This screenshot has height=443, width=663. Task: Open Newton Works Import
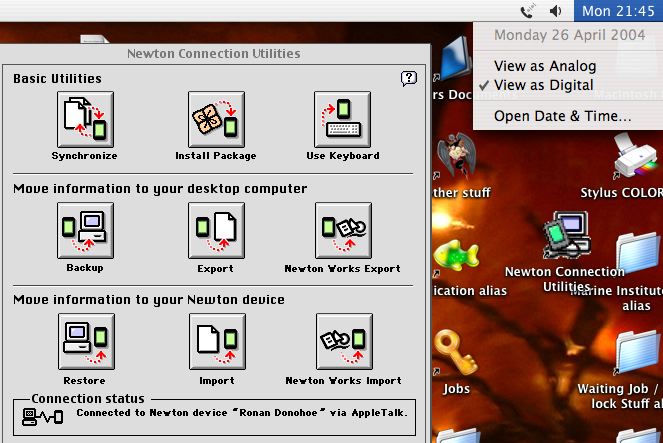tap(344, 342)
